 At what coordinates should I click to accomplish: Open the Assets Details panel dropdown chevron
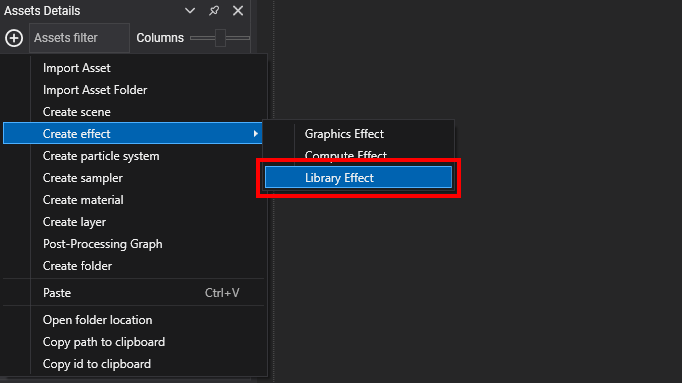(190, 10)
